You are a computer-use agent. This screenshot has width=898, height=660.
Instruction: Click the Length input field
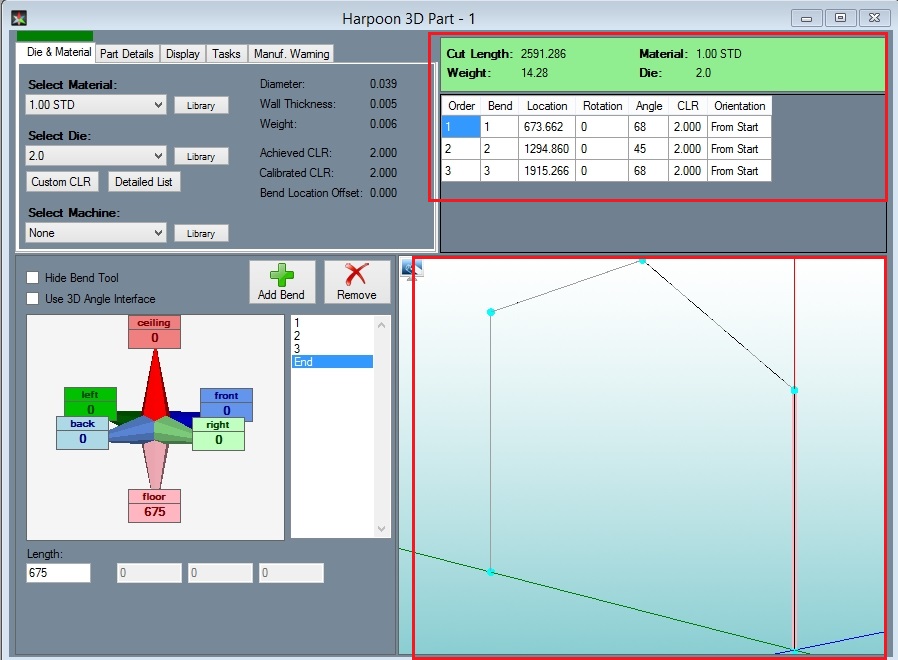coord(58,573)
